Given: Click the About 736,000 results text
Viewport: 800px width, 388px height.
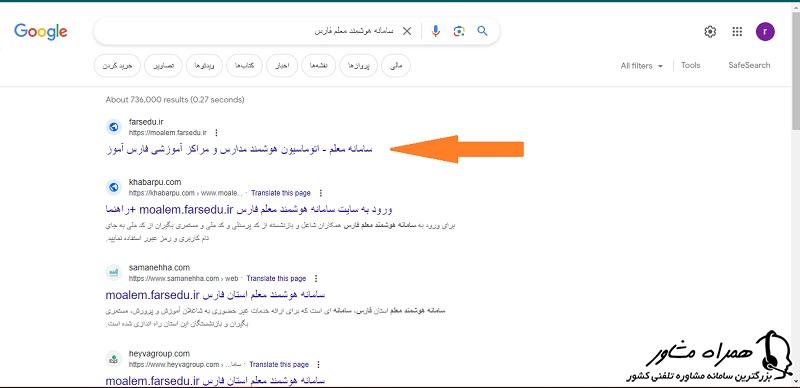Looking at the screenshot, I should coord(175,100).
